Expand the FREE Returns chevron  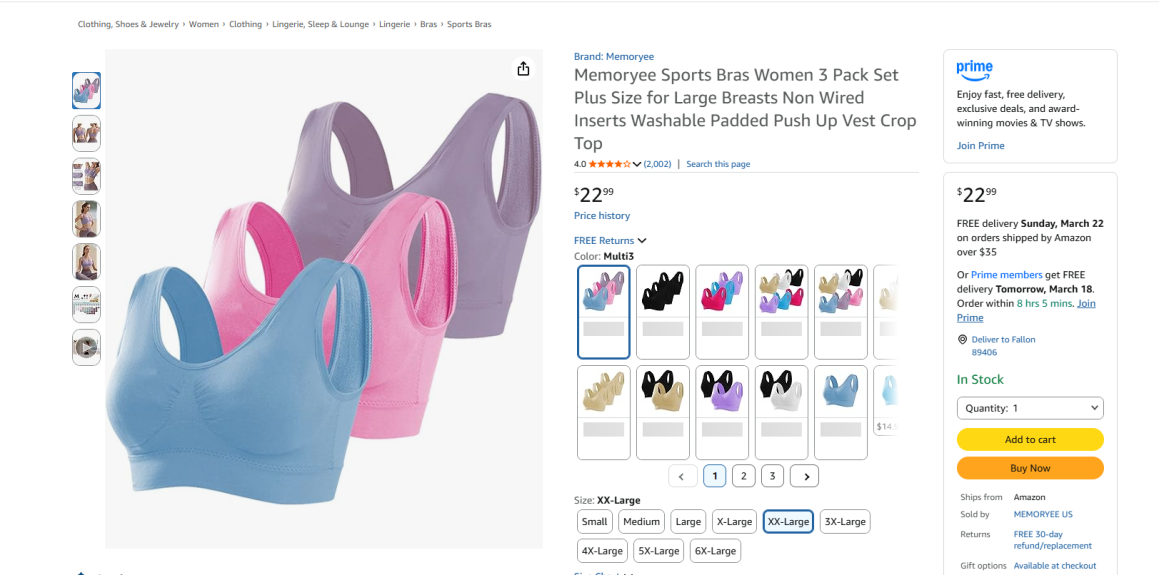click(x=642, y=241)
